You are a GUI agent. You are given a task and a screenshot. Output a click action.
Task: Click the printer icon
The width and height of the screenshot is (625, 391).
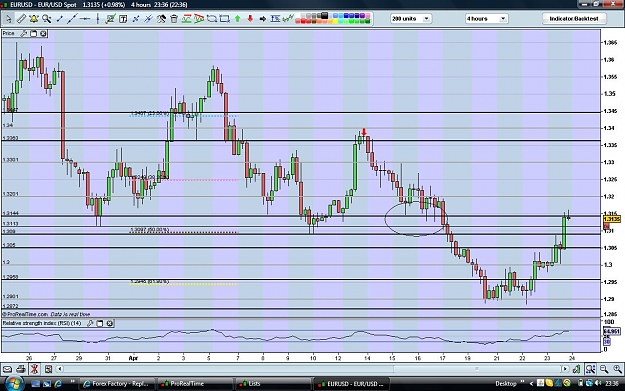[x=21, y=369]
